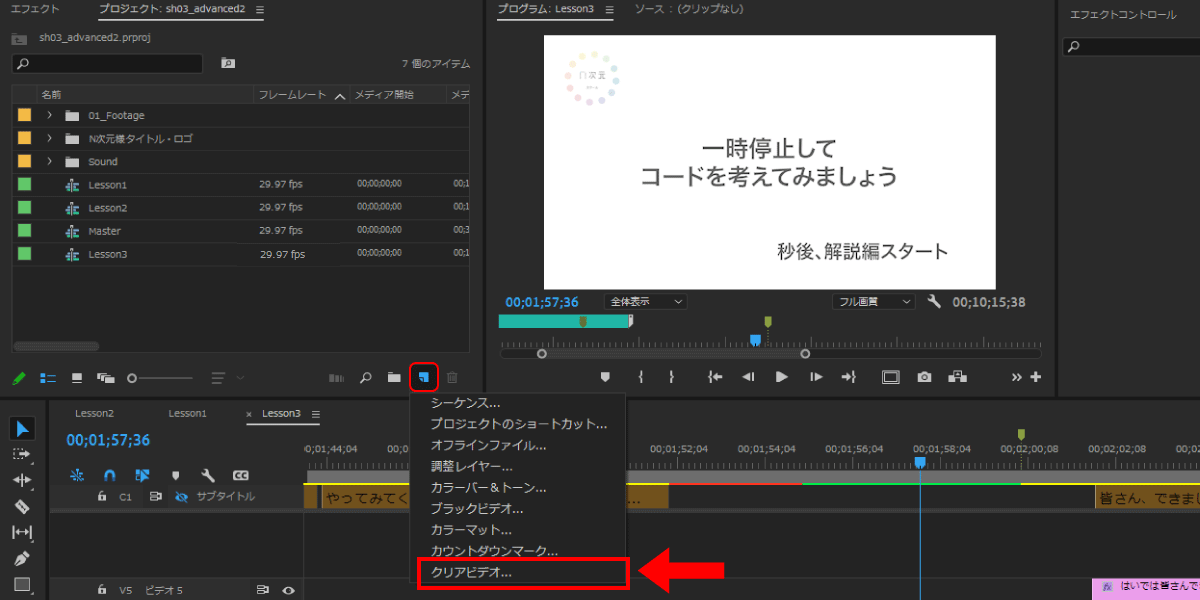Choose カラーマット... from the menu
Viewport: 1200px width, 600px height.
click(x=471, y=529)
